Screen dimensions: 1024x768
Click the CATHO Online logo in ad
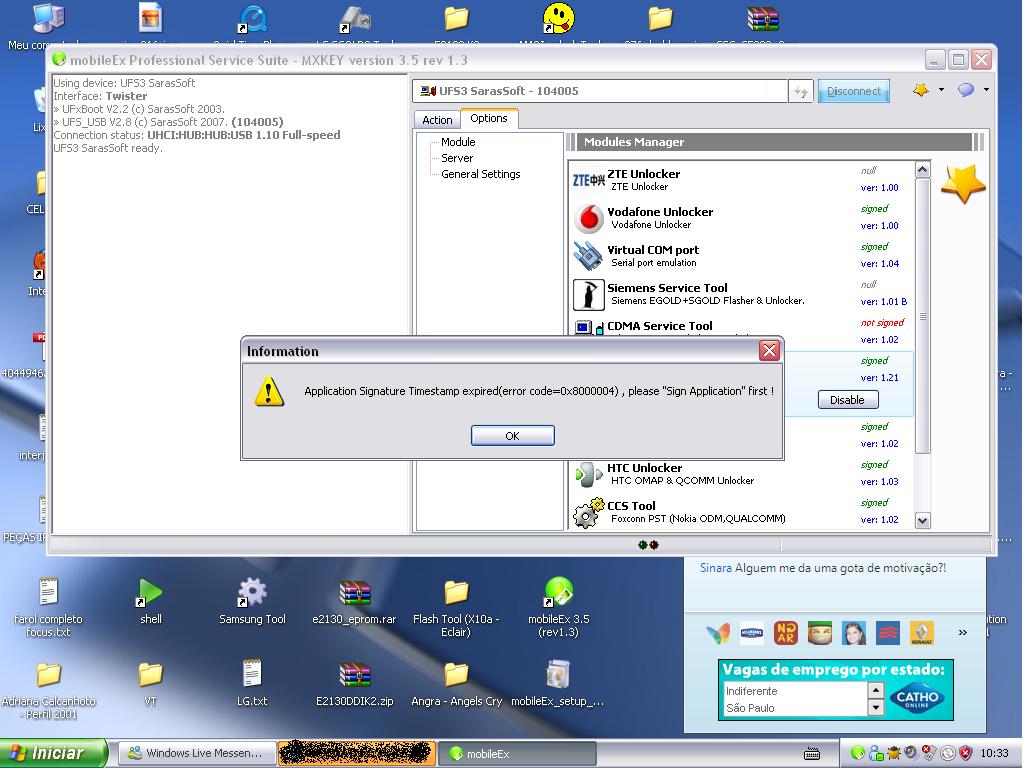917,698
